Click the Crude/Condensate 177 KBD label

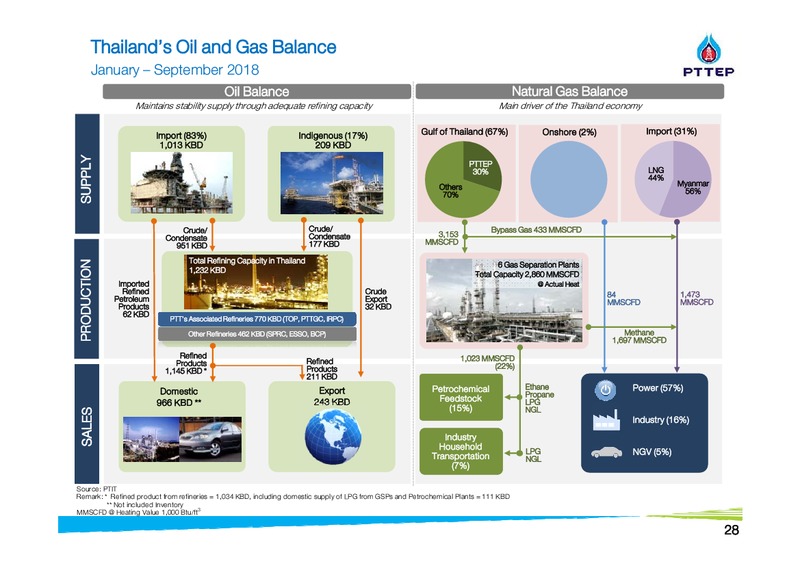pos(329,236)
